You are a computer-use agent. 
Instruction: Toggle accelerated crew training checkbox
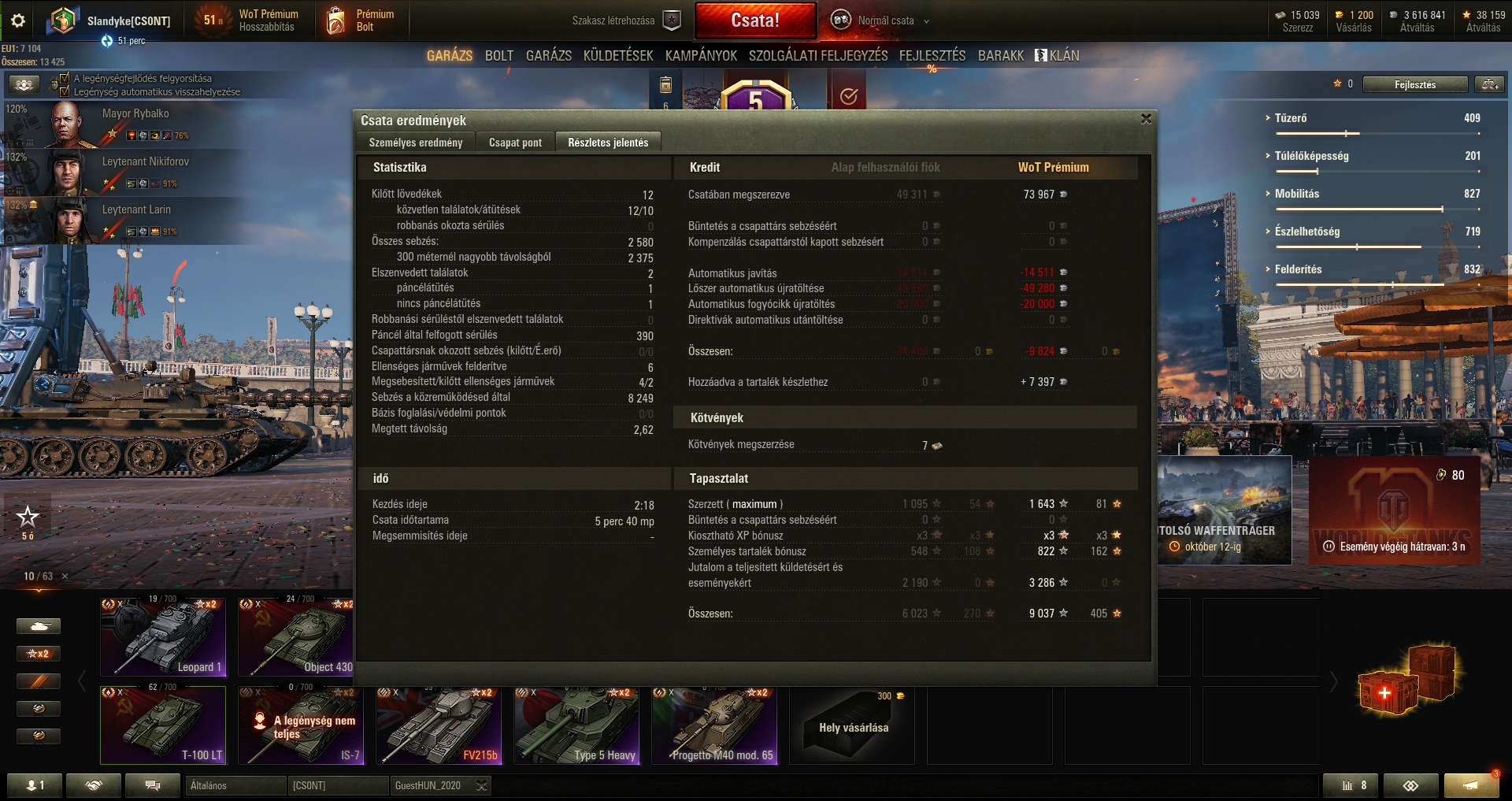(x=65, y=78)
